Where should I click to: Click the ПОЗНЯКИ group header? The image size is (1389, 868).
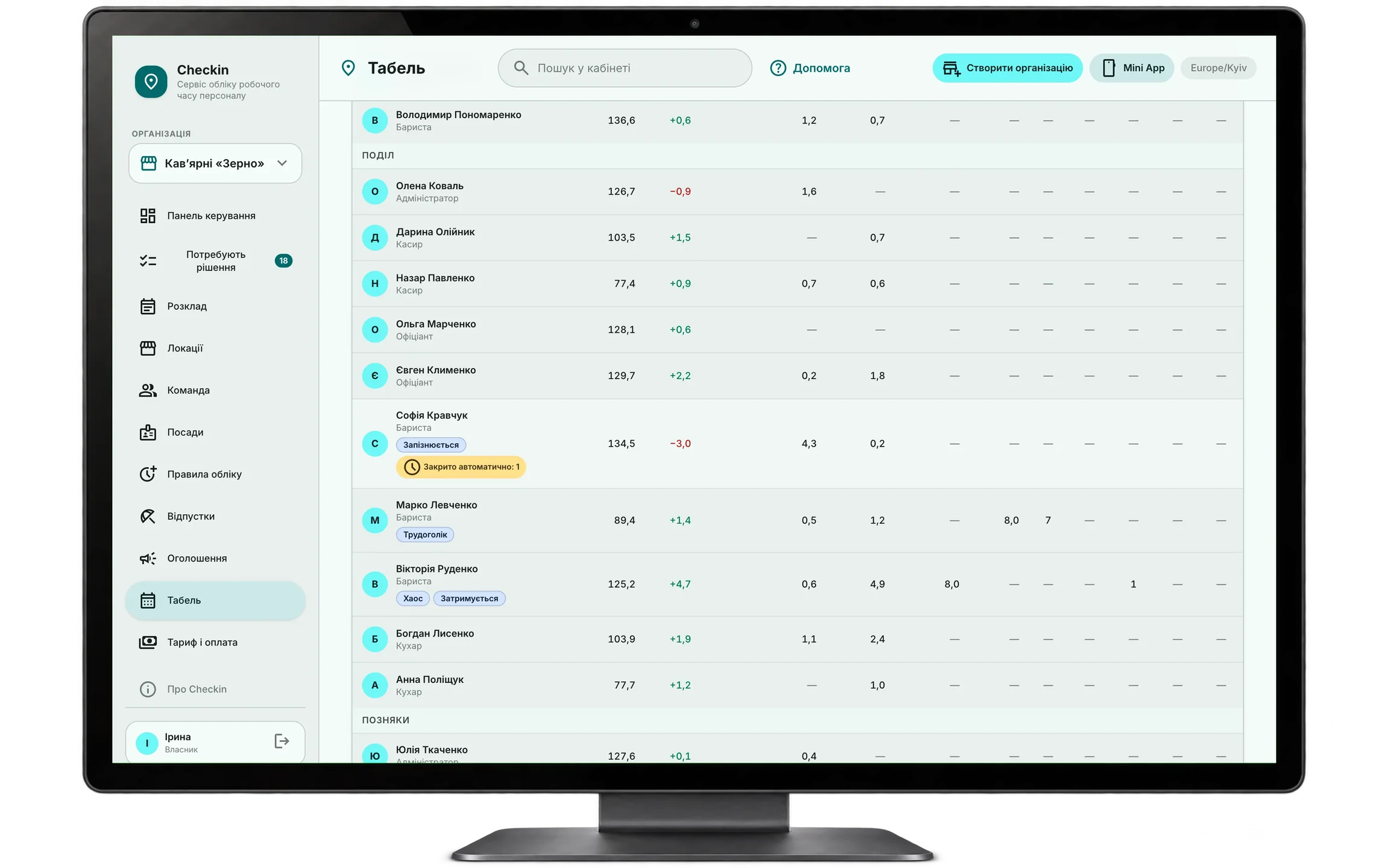tap(386, 720)
